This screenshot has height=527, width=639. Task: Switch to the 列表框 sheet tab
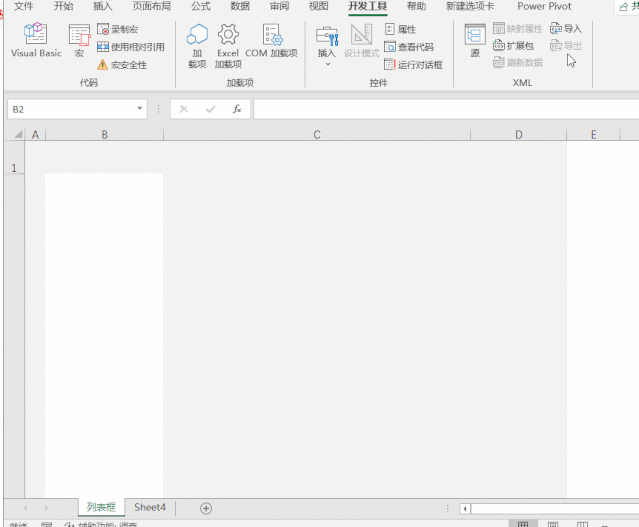[x=101, y=507]
